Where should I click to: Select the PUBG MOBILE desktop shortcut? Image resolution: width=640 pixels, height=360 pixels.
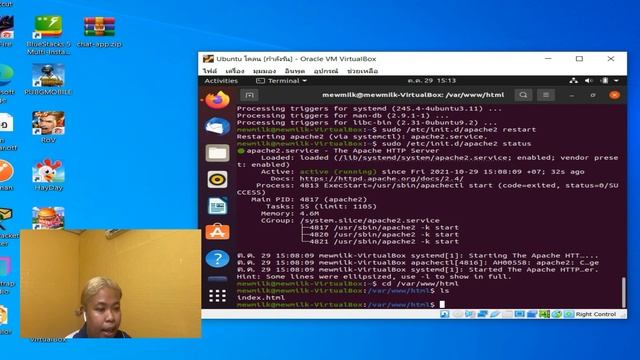(x=48, y=80)
